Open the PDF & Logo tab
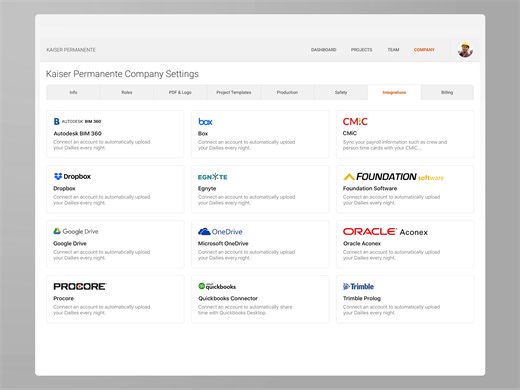 180,92
